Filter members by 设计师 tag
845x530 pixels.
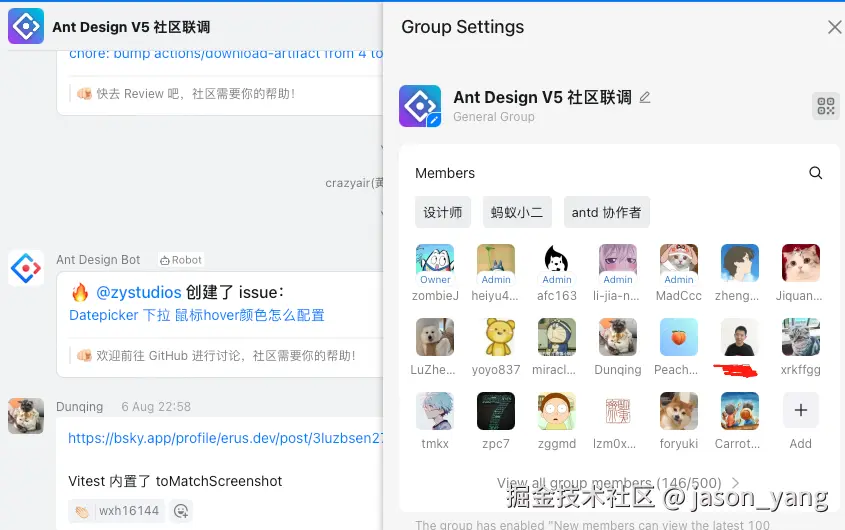click(442, 212)
